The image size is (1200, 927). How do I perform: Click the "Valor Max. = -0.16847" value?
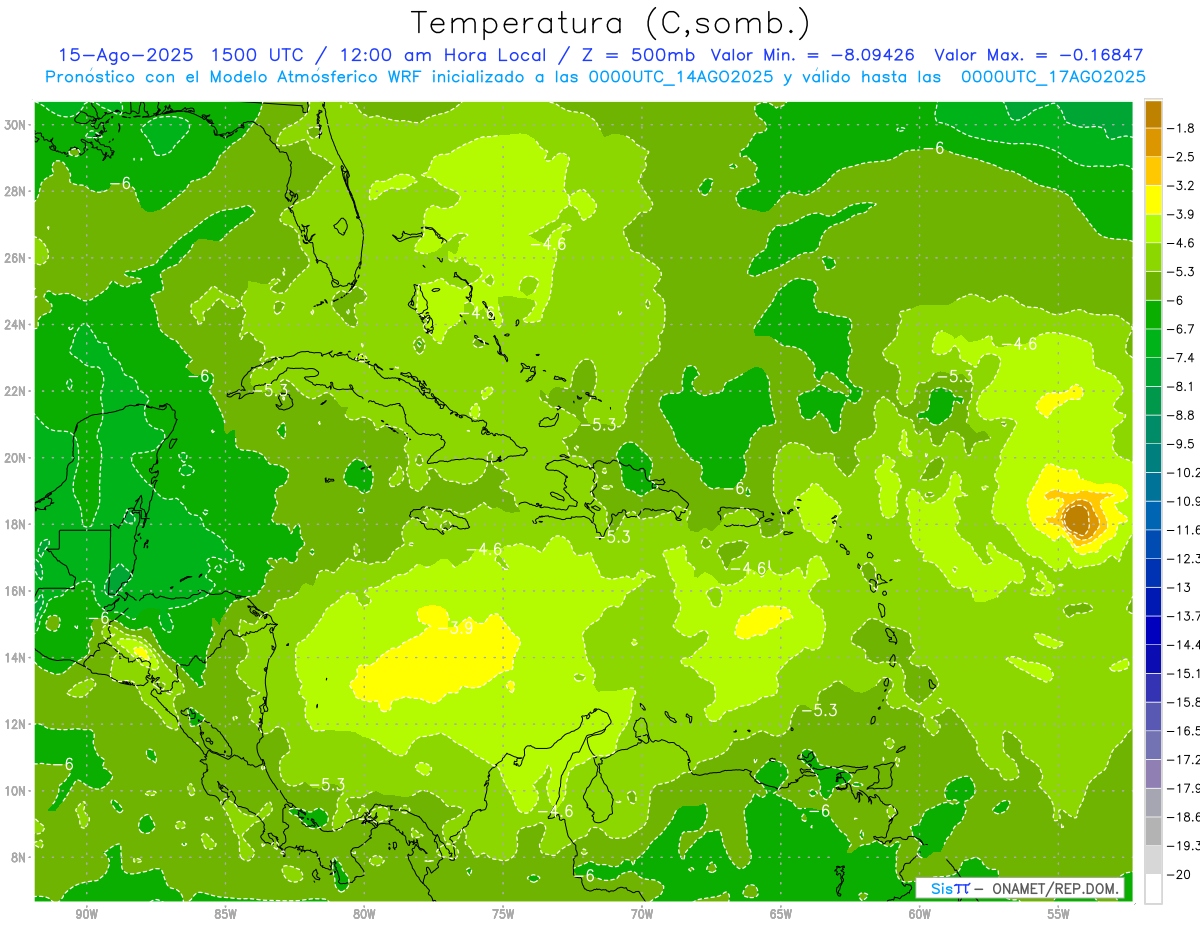point(1038,55)
